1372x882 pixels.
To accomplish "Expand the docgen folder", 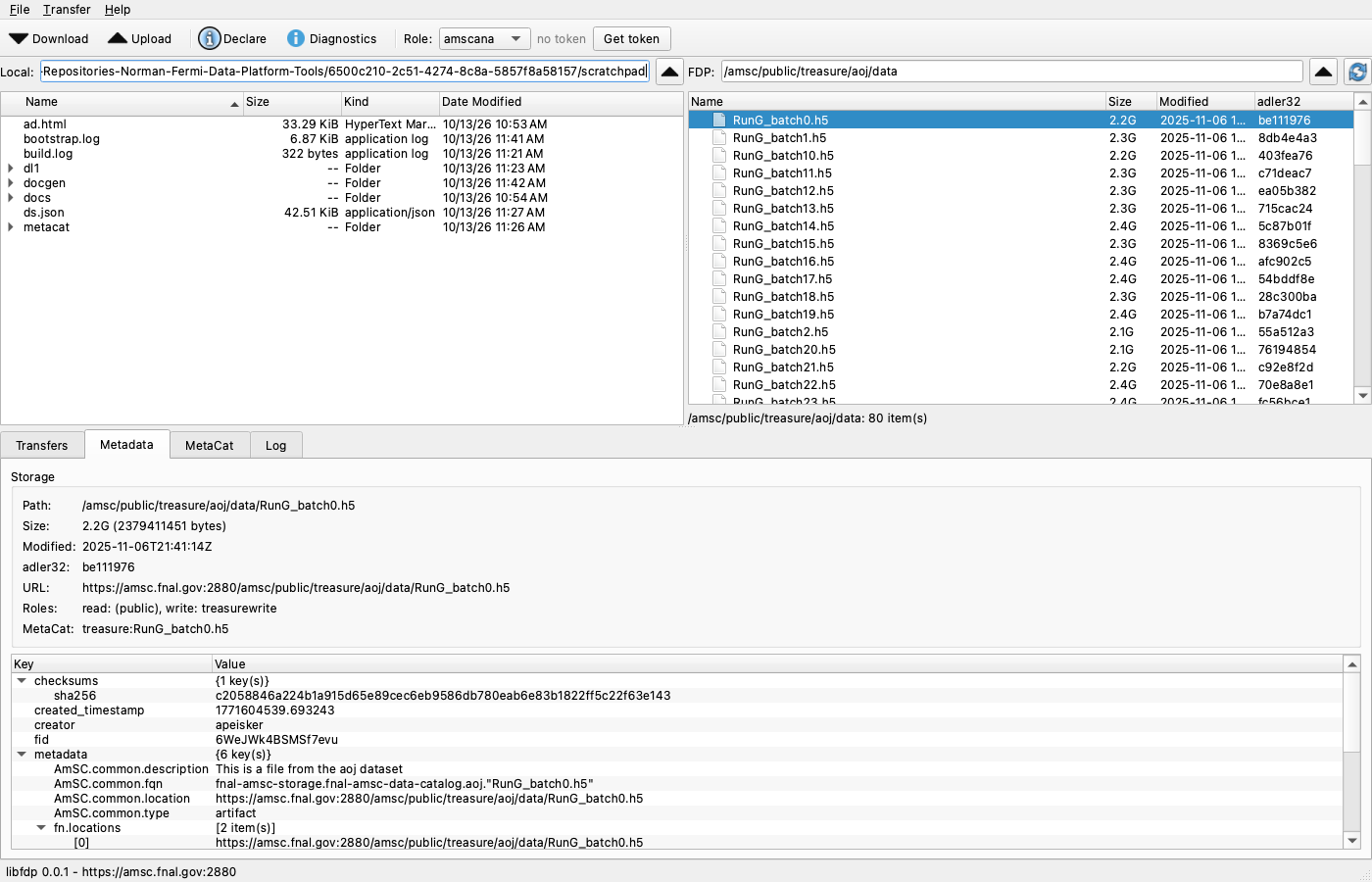I will (x=11, y=183).
